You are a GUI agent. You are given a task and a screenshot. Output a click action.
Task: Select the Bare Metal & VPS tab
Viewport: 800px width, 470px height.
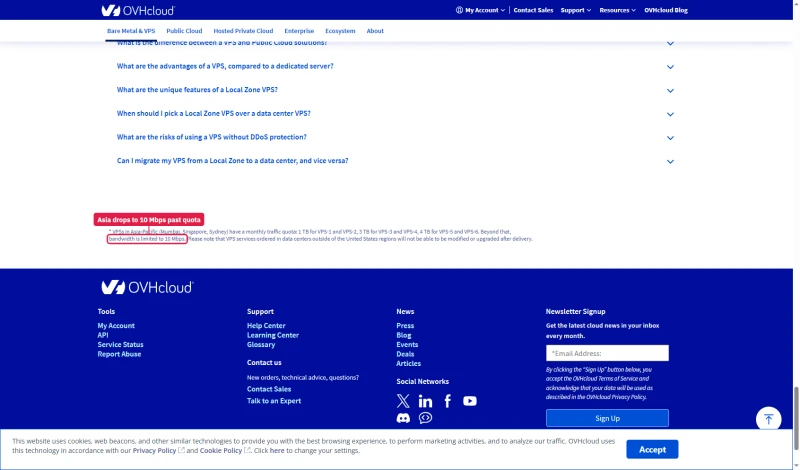[131, 31]
